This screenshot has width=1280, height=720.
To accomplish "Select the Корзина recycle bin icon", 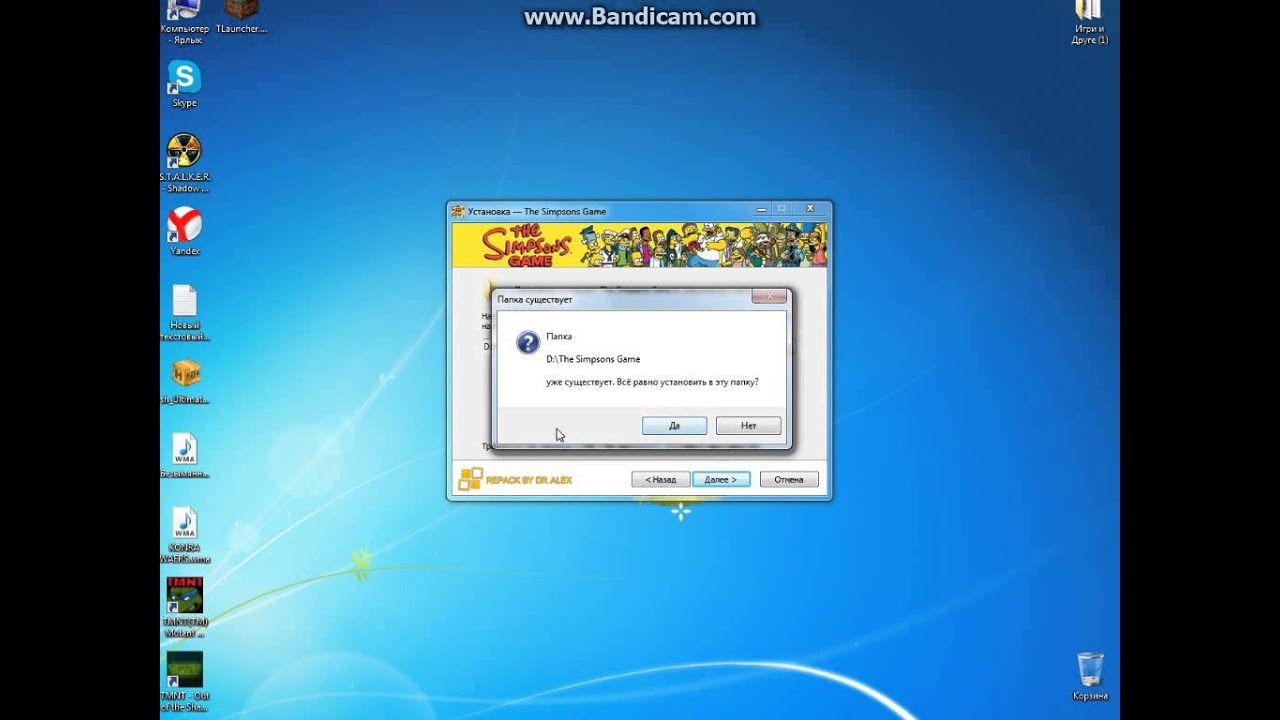I will (x=1090, y=676).
